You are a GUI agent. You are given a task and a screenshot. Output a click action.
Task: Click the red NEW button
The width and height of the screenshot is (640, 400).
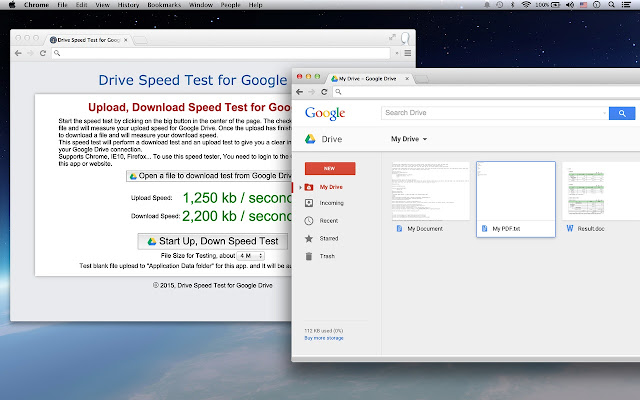click(330, 168)
